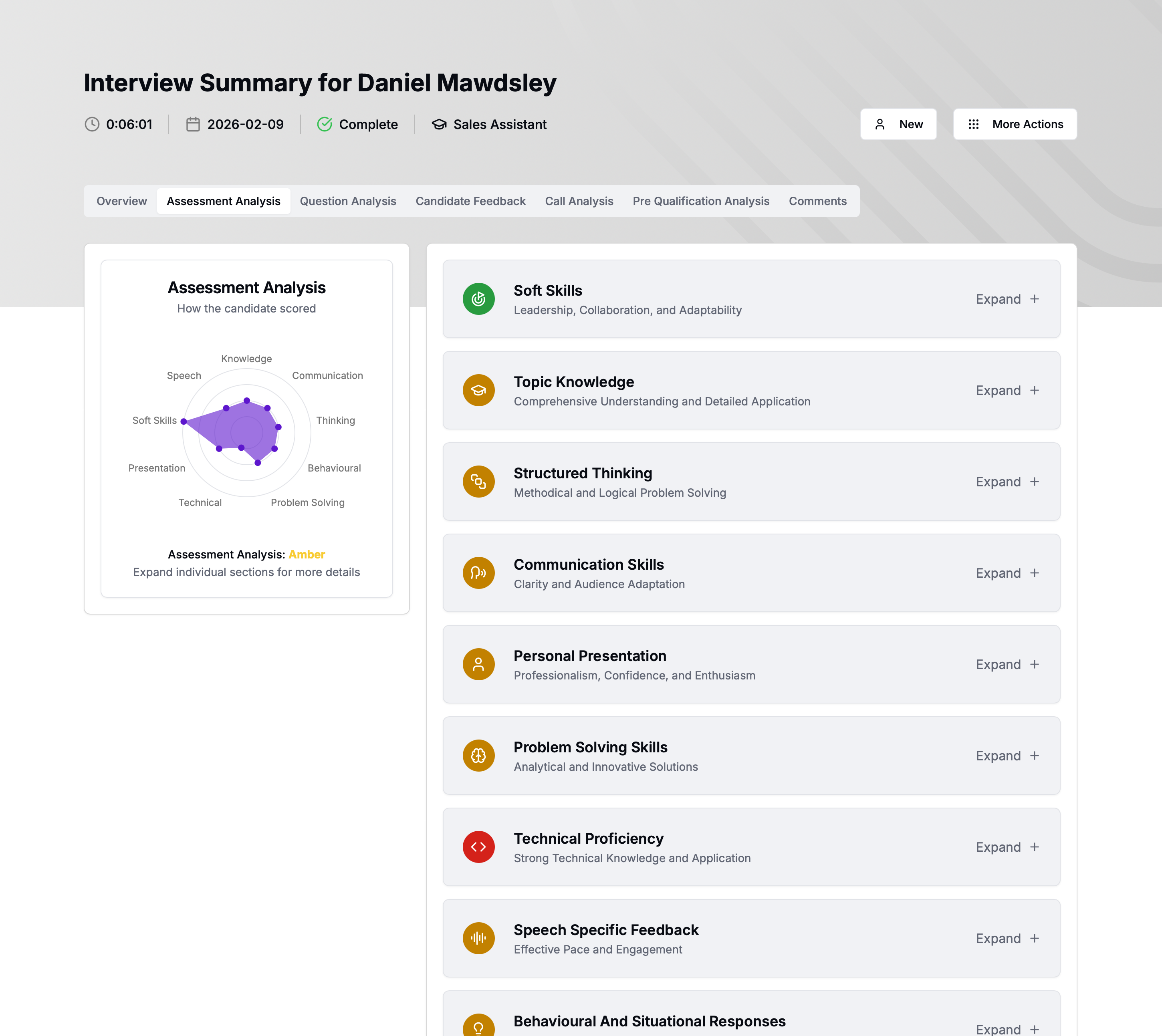Click the Communication Skills speaking-head icon
Viewport: 1162px width, 1036px height.
click(x=478, y=572)
